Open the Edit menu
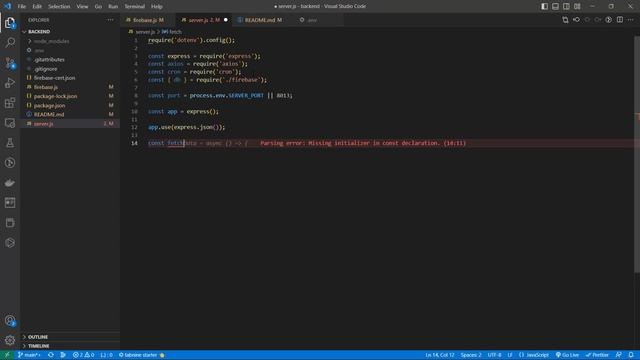This screenshot has height=360, width=640. 37,7
